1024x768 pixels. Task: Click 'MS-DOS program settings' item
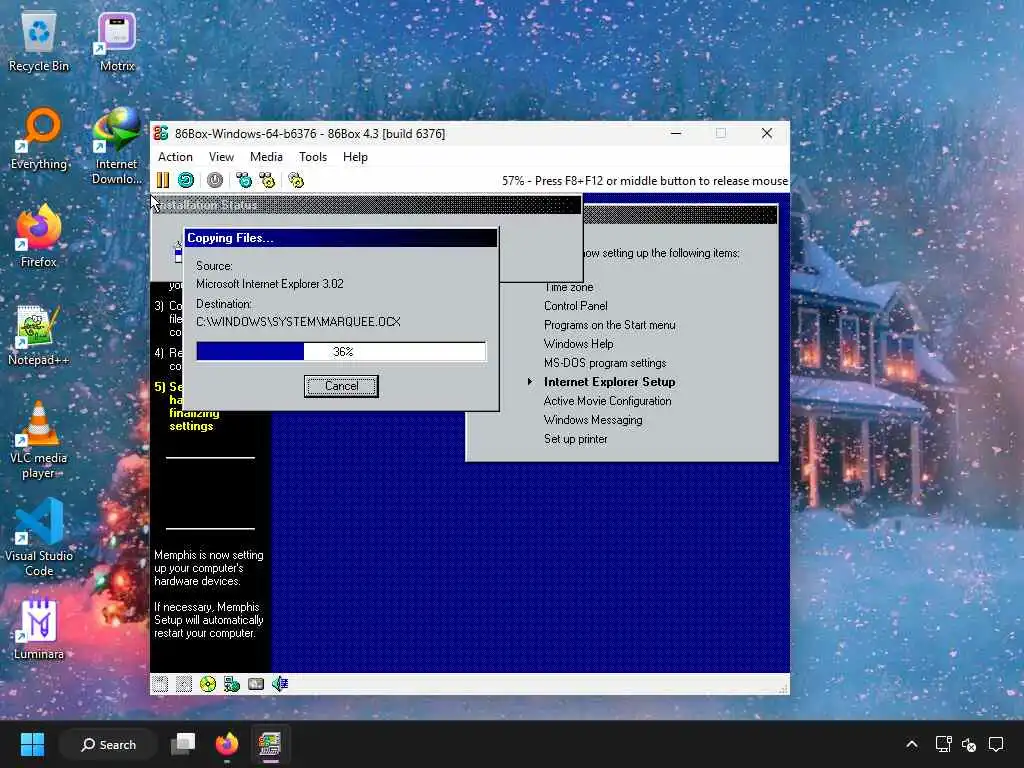pos(605,363)
